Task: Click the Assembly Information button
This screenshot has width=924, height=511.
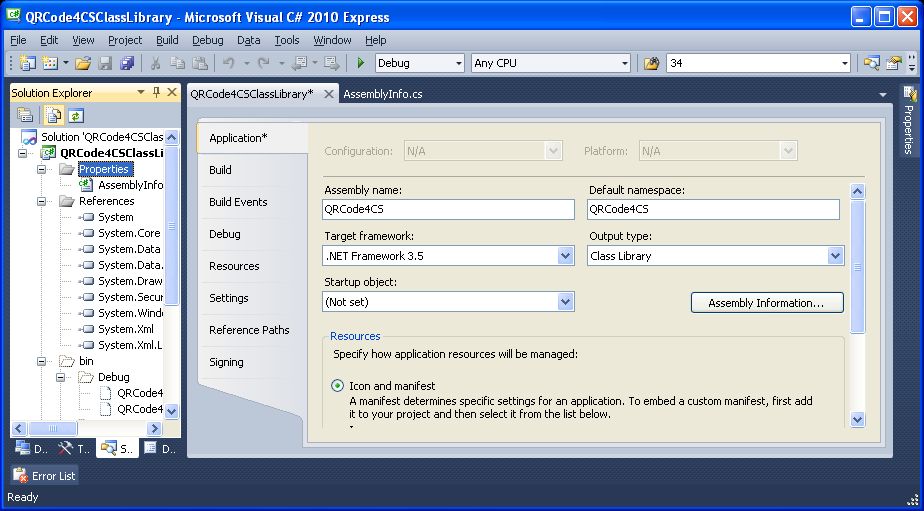Action: click(x=766, y=303)
